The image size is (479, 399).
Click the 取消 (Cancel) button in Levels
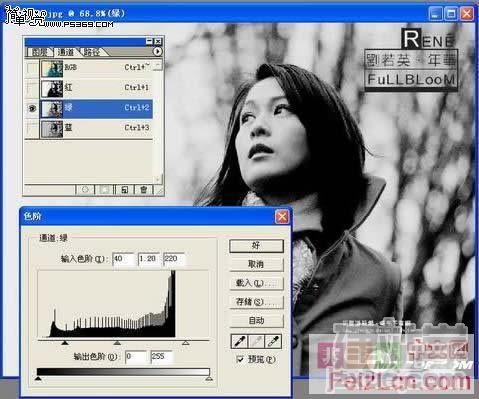point(256,264)
